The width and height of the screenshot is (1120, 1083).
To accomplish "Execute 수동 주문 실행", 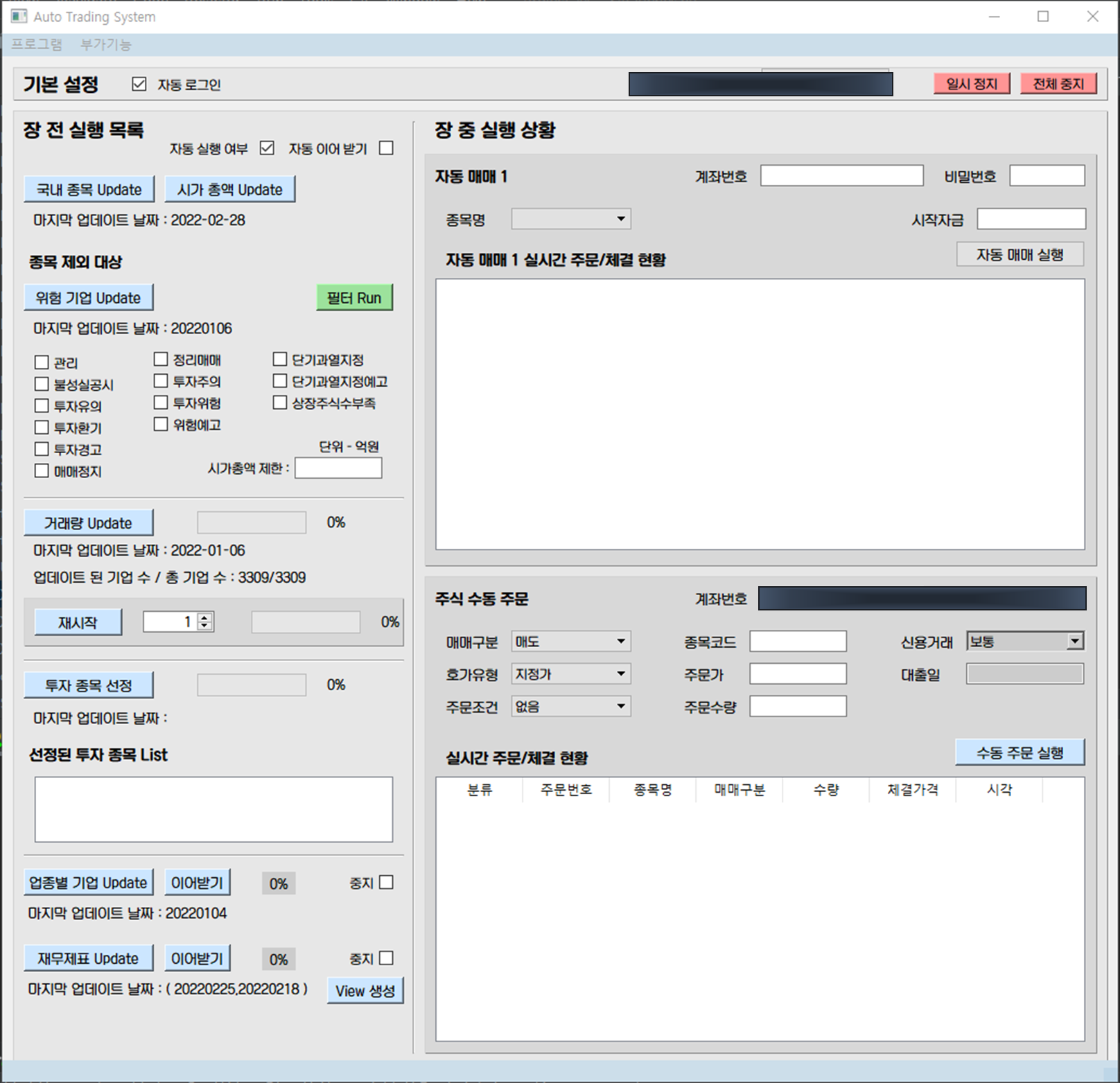I will click(x=1020, y=751).
